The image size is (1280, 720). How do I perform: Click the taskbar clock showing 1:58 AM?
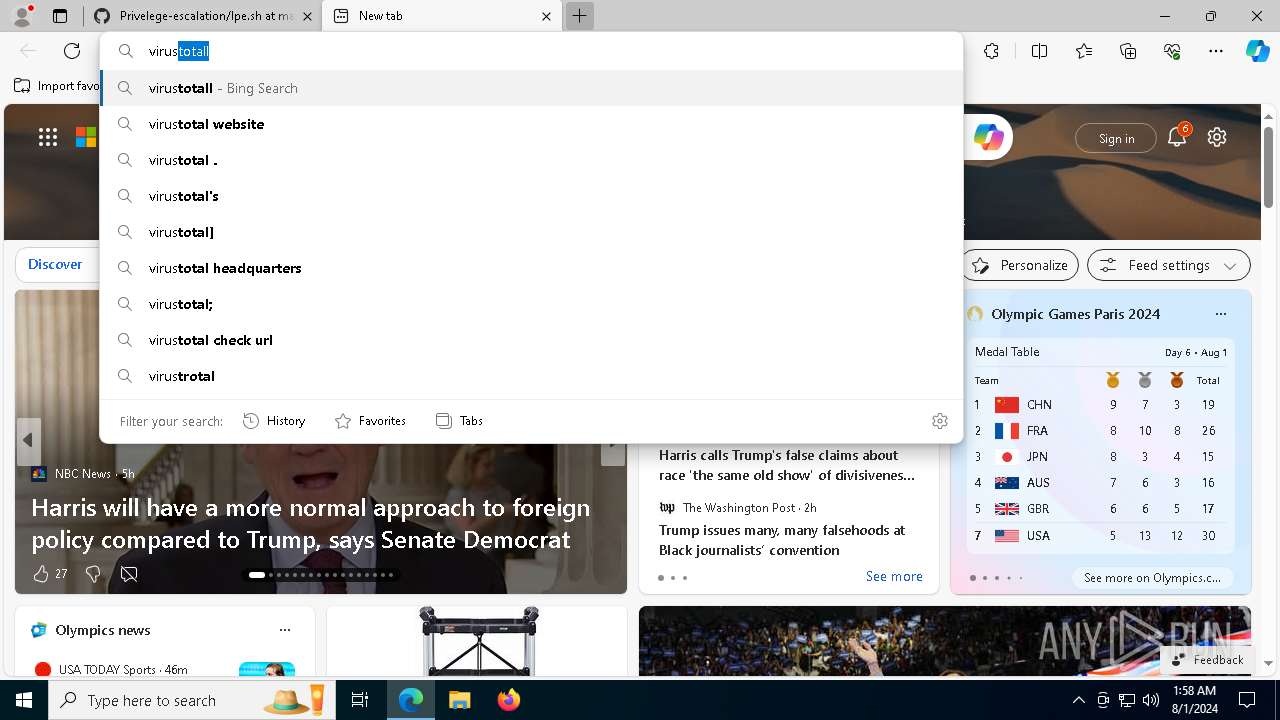(x=1194, y=700)
